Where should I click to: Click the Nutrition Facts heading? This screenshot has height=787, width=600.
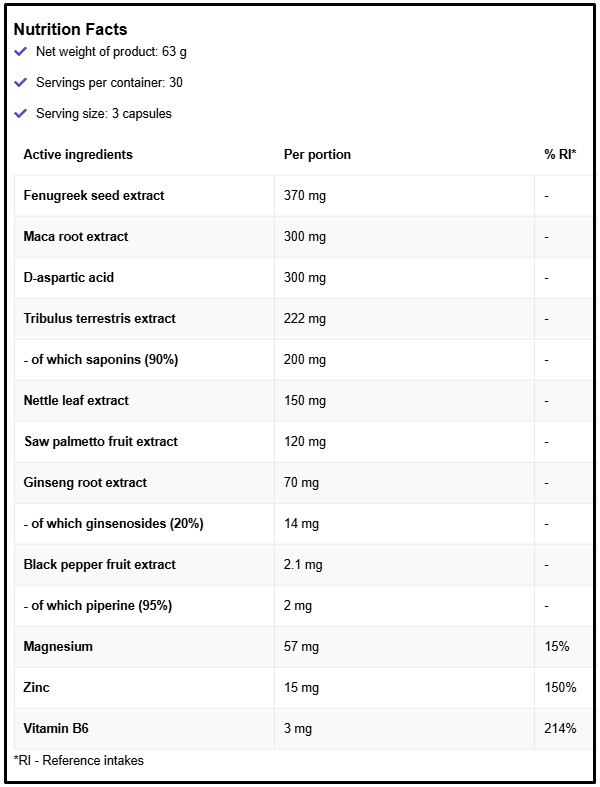[x=70, y=29]
